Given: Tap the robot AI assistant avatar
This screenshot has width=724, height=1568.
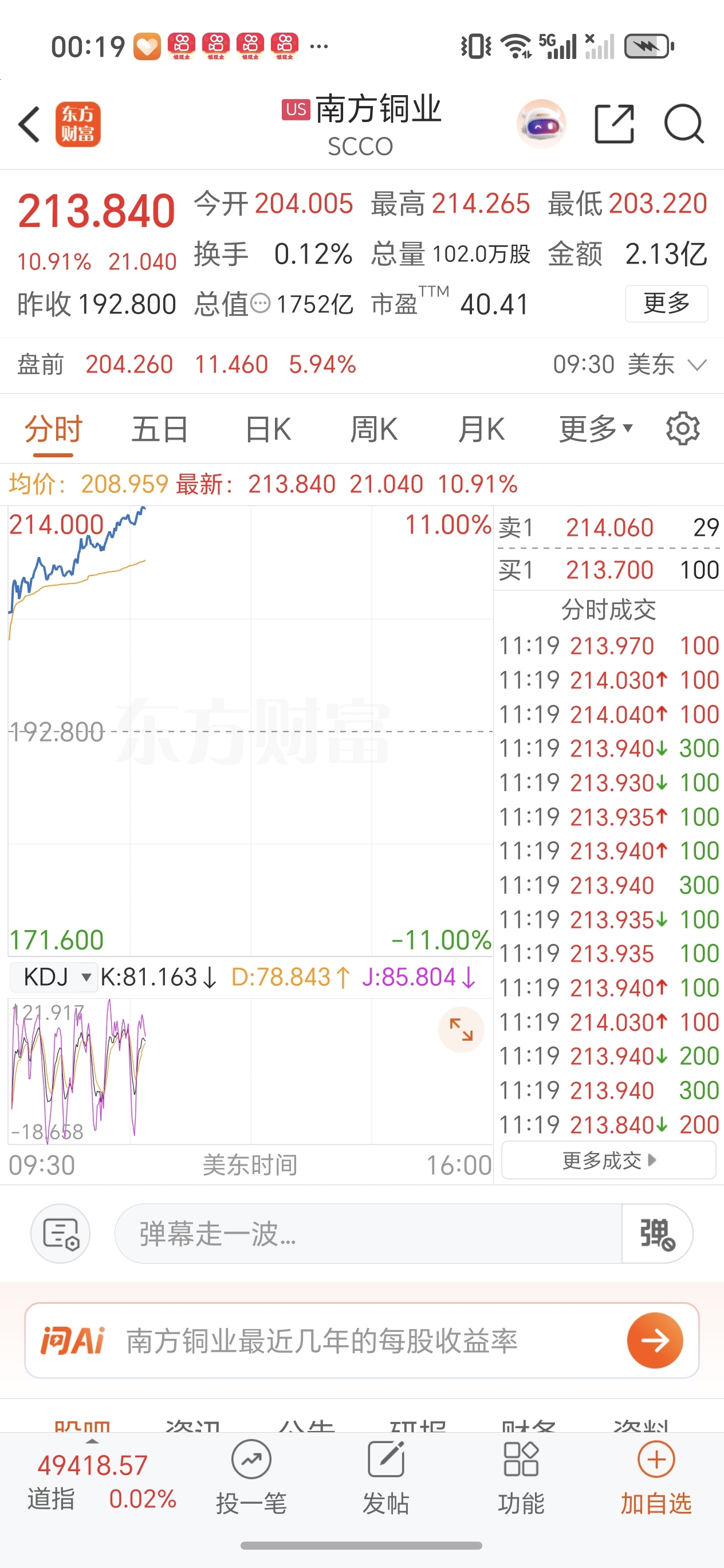Looking at the screenshot, I should click(x=541, y=124).
